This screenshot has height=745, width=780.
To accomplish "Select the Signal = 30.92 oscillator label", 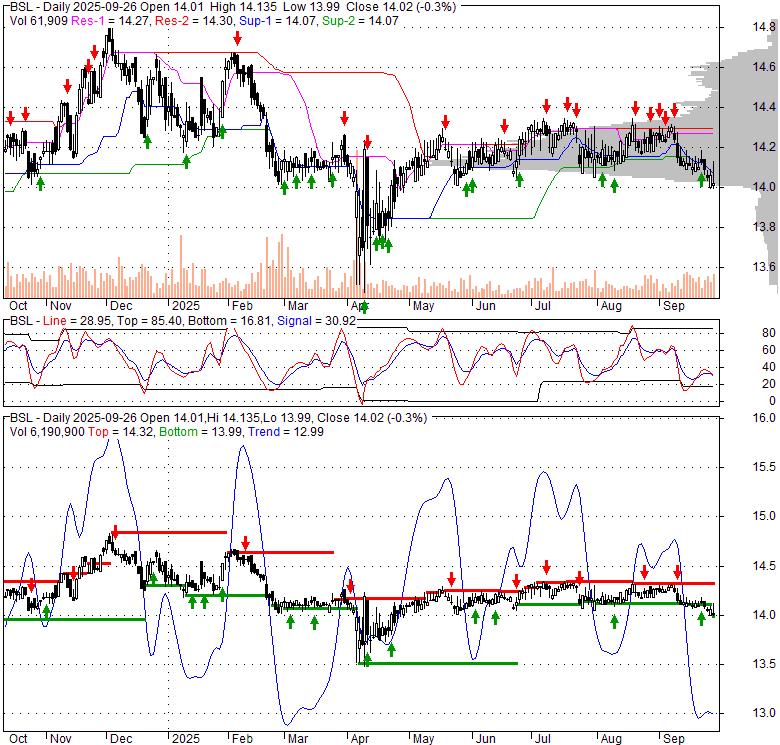I will [317, 321].
